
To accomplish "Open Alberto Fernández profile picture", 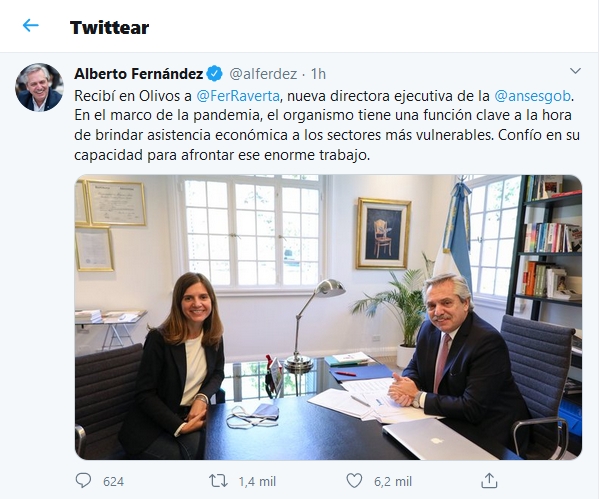I will (39, 87).
